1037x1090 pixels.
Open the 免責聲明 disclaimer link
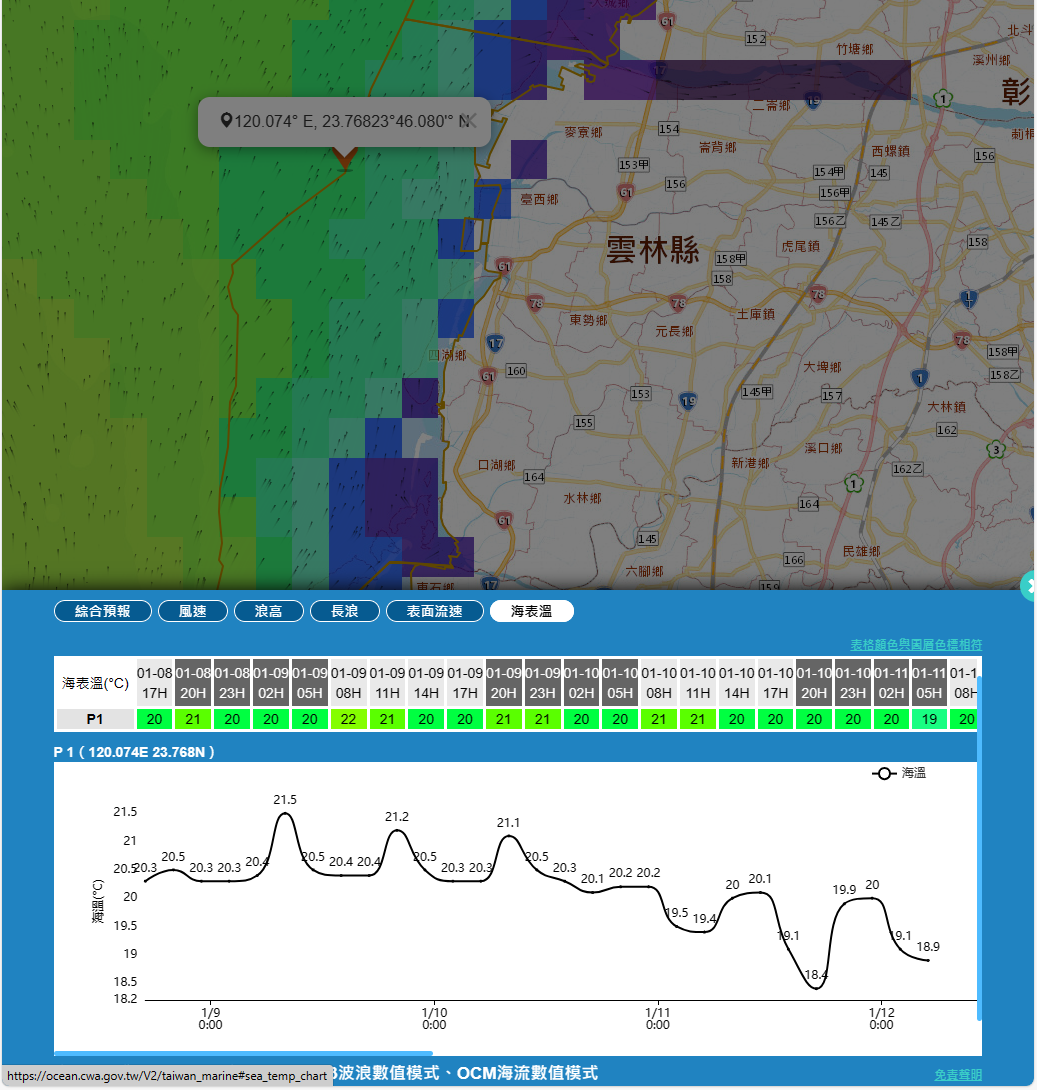(957, 1075)
